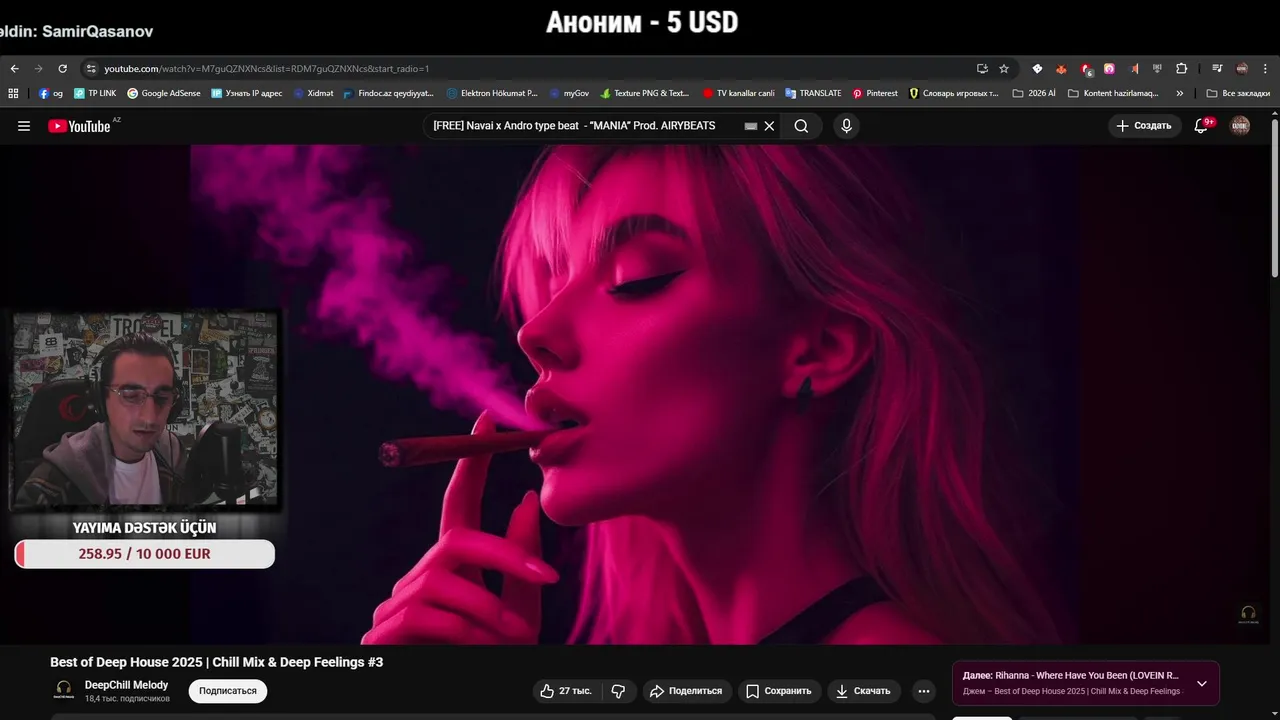This screenshot has height=720, width=1280.
Task: Click the Создать create button
Action: pos(1144,126)
